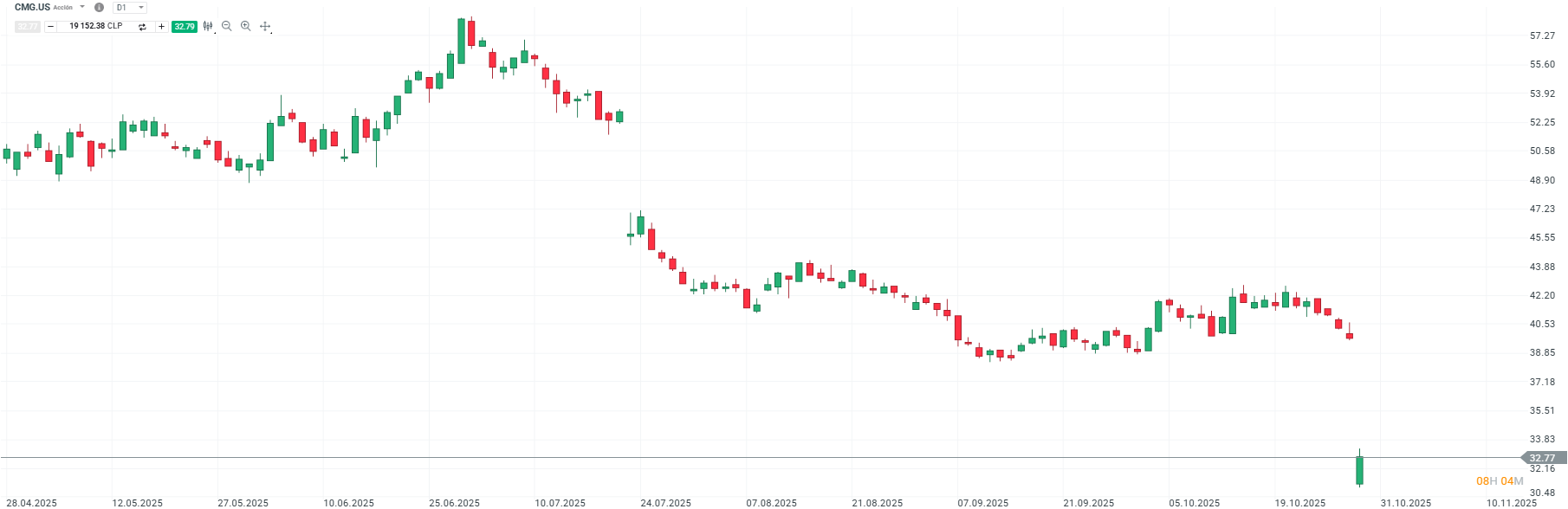The width and height of the screenshot is (1568, 509).
Task: Click the 19 152.38 CLP volume field
Action: [95, 27]
